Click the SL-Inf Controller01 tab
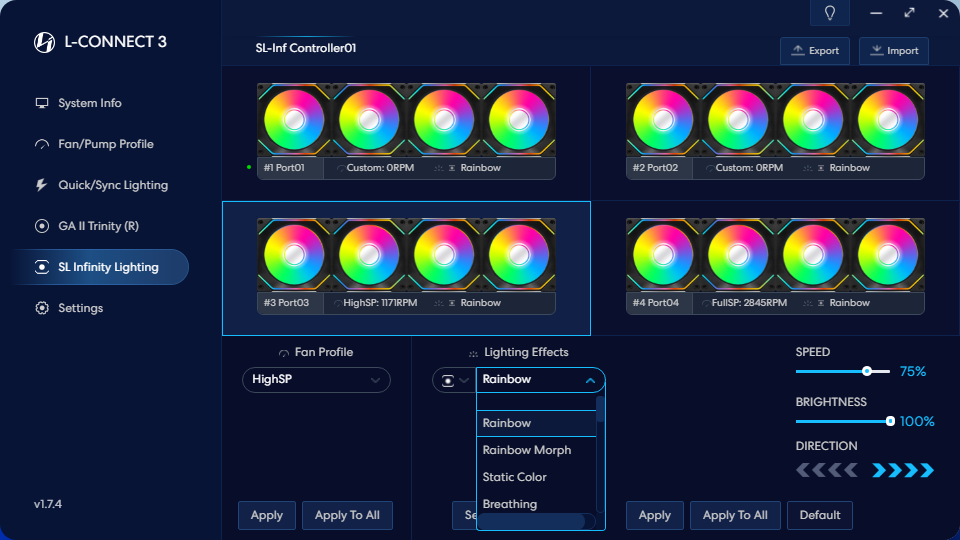This screenshot has width=960, height=540. click(x=306, y=48)
